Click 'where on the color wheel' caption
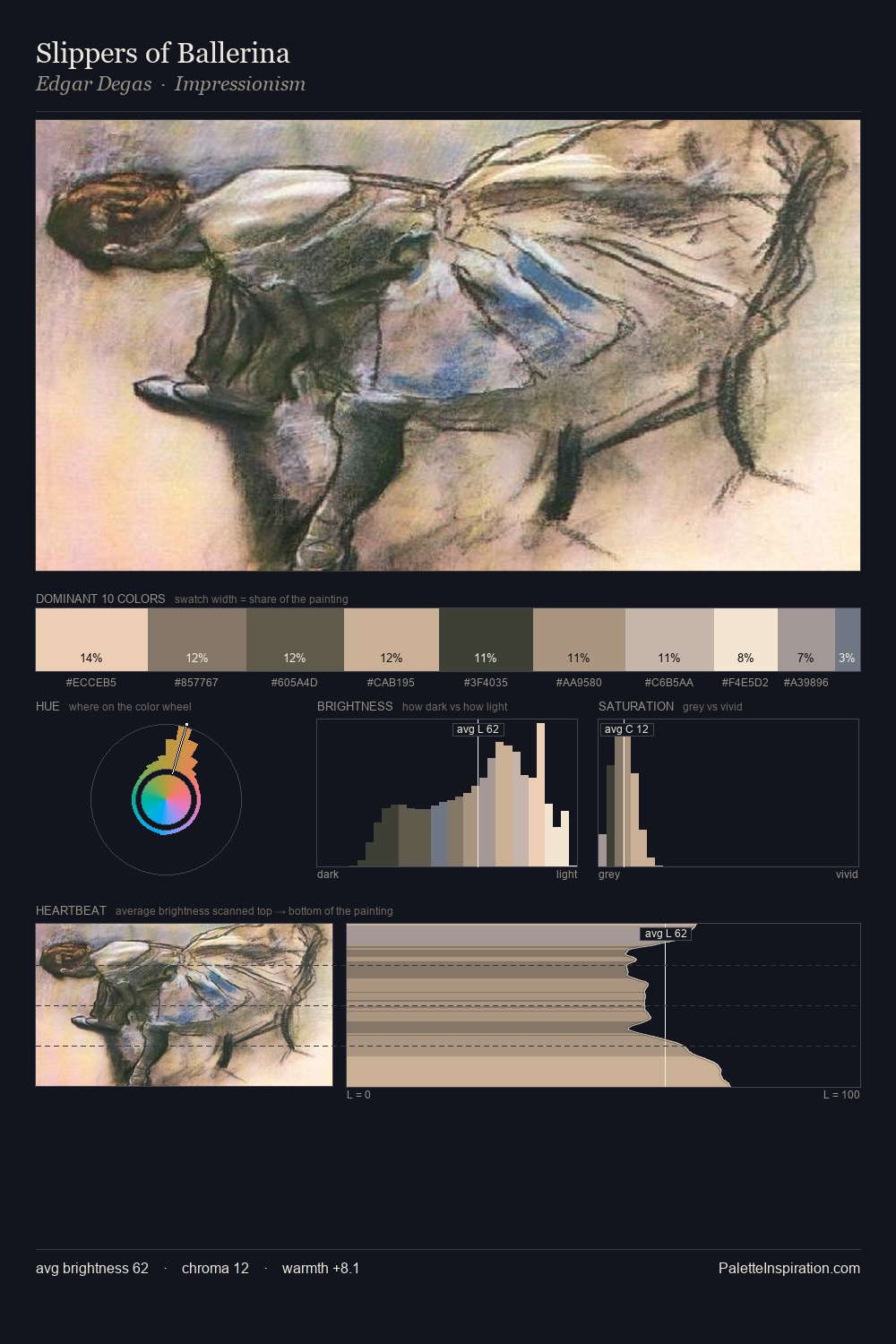 coord(130,707)
